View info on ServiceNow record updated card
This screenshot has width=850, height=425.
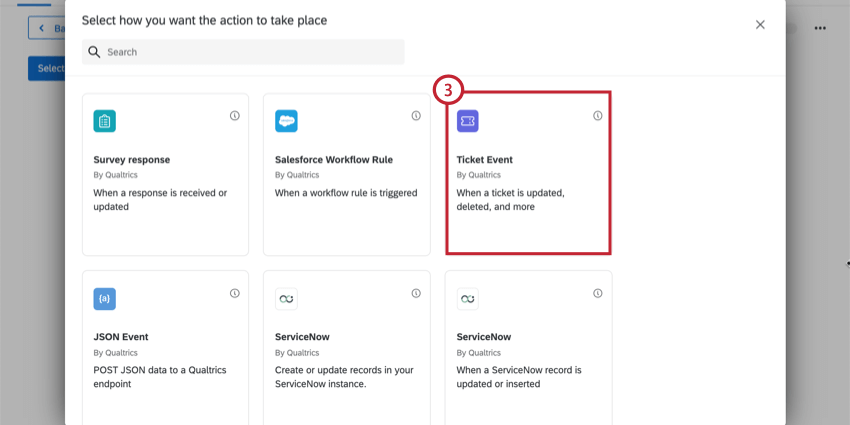click(597, 293)
